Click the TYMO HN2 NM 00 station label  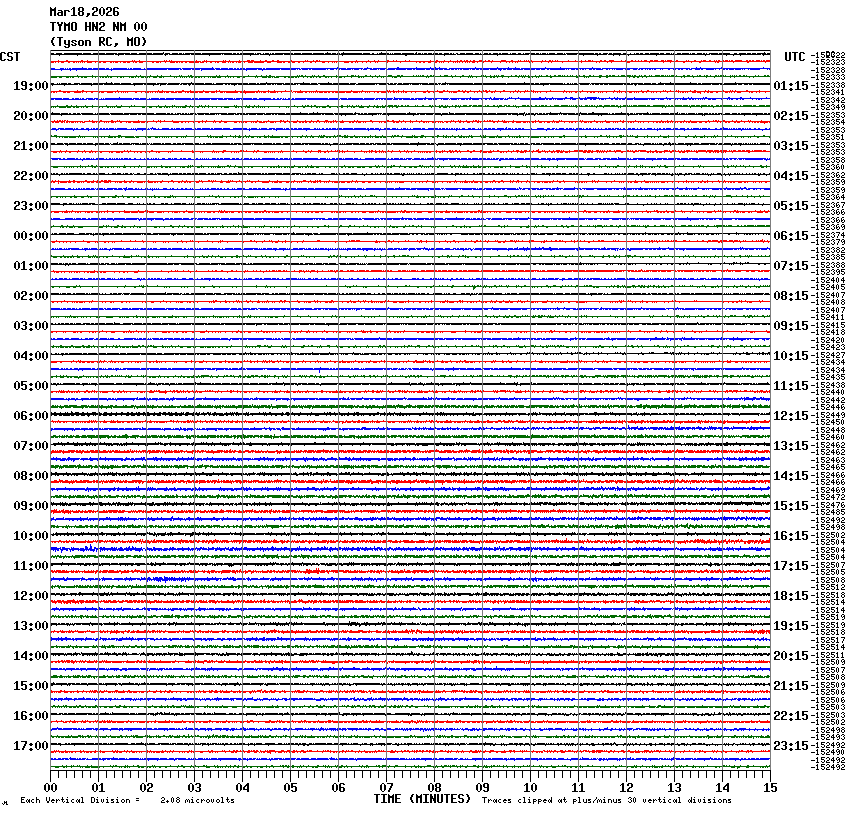pos(98,27)
